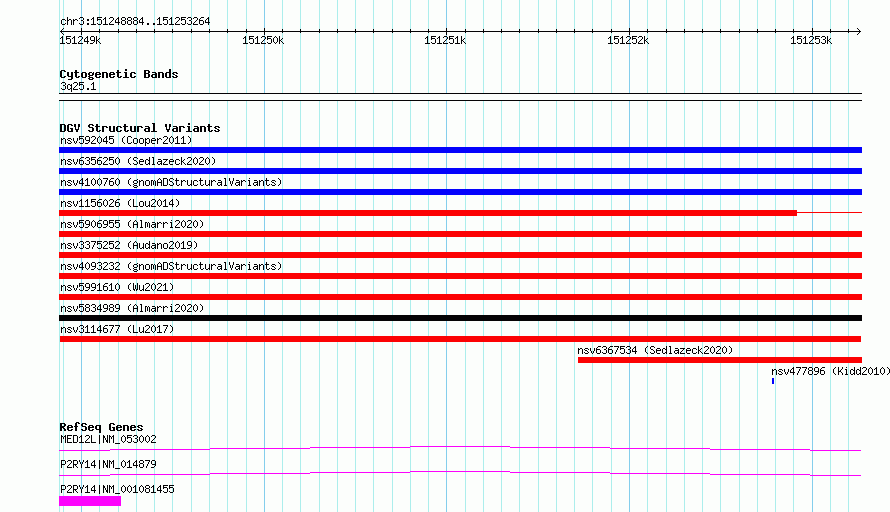Open the nsv6356250 (Sedlazeck2020) label
The image size is (890, 512).
click(x=138, y=161)
